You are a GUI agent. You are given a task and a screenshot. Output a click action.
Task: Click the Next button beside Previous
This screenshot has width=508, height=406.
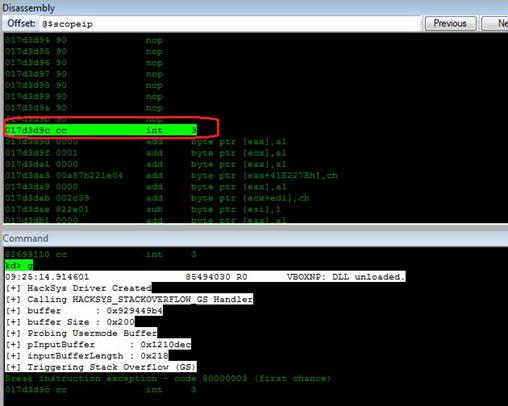coord(495,23)
